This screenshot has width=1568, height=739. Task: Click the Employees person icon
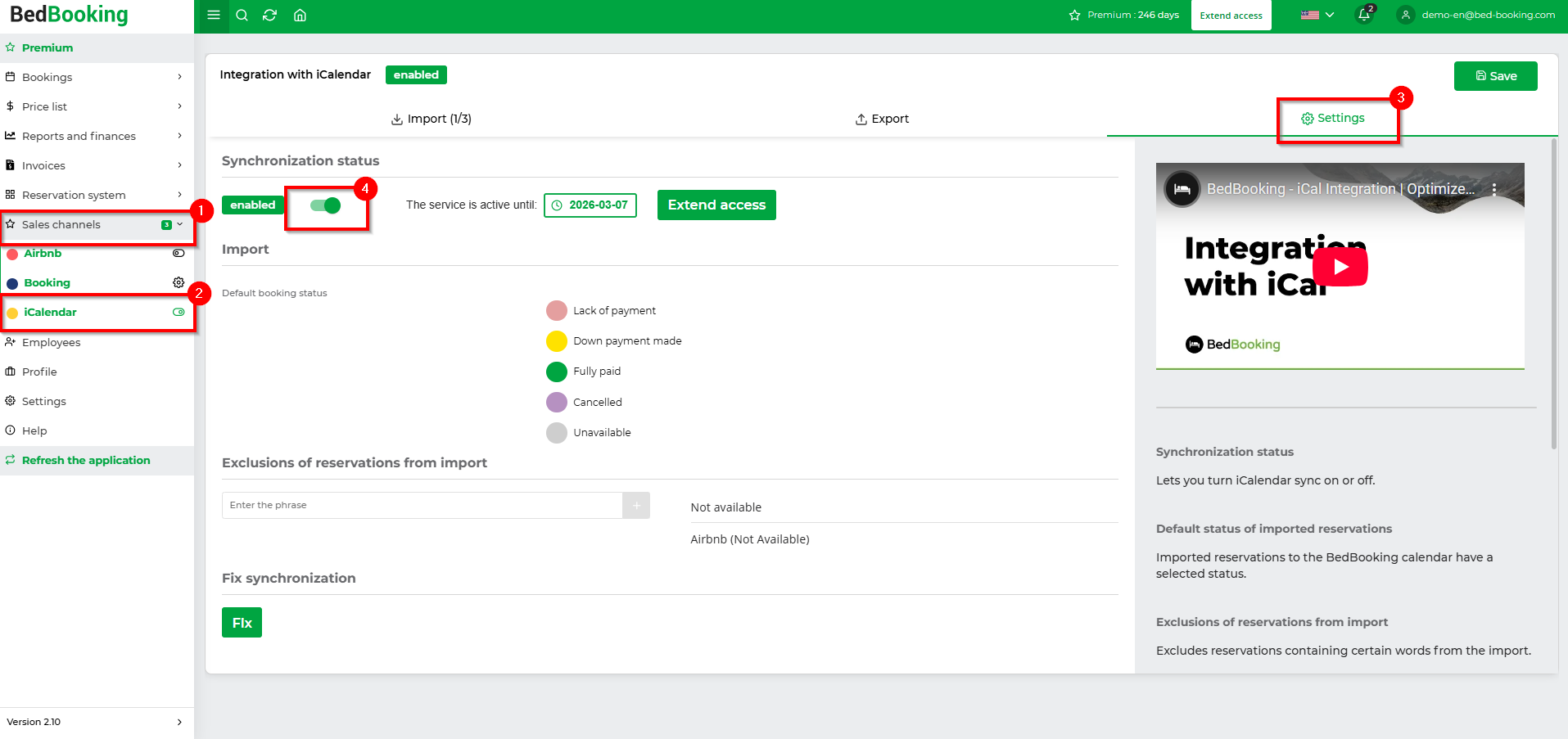coord(11,342)
